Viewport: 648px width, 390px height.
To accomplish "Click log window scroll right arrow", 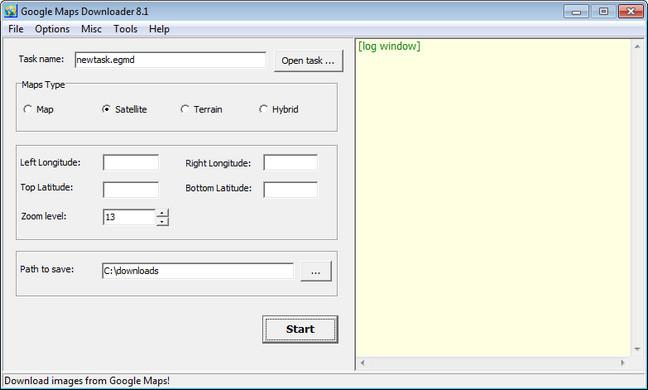I will coord(622,363).
